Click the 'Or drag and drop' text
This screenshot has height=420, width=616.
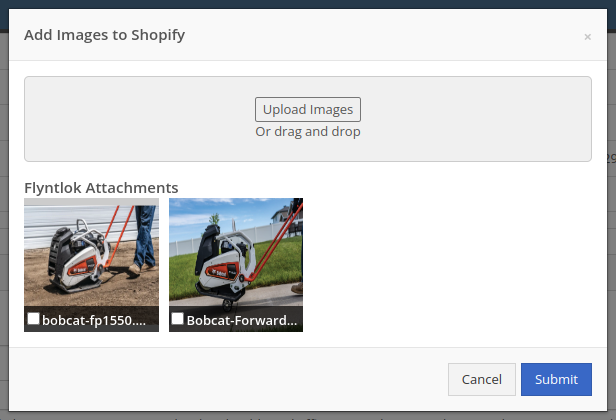(308, 132)
